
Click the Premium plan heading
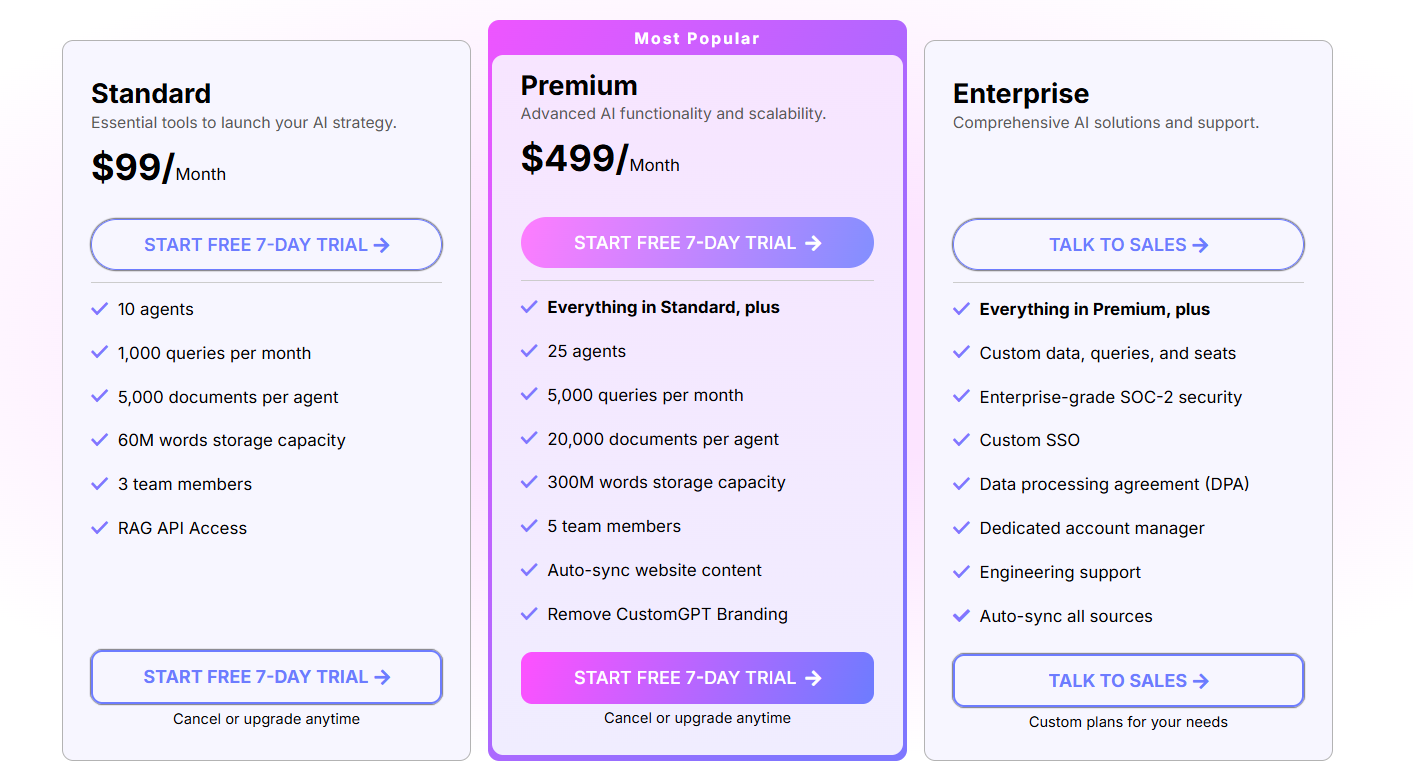point(579,85)
